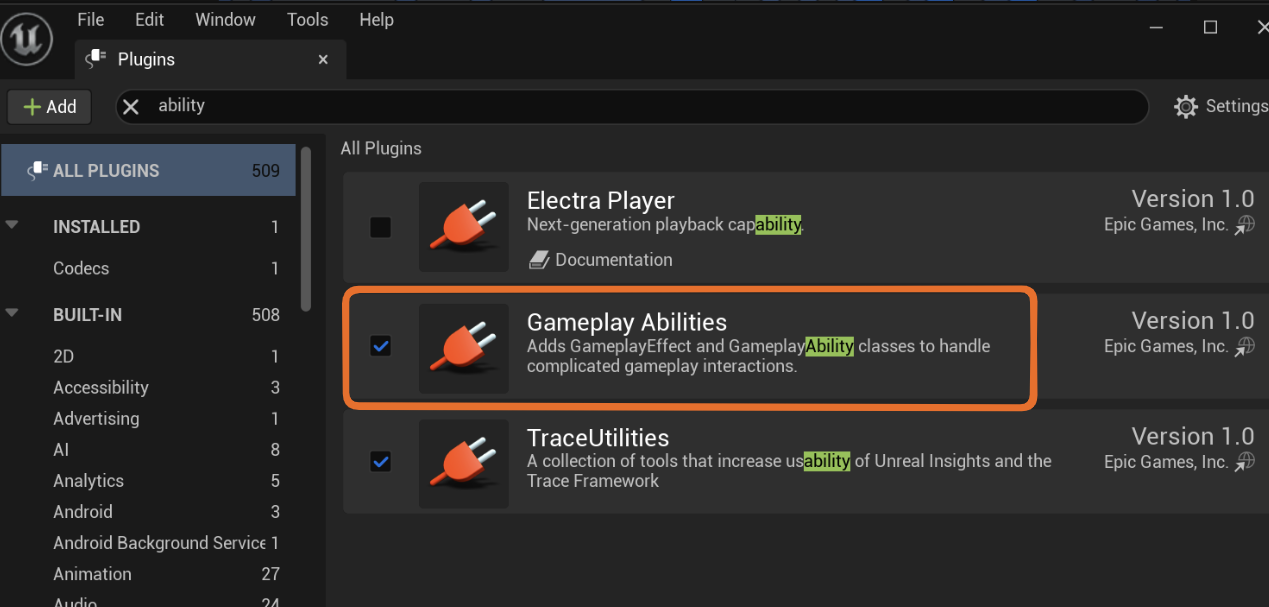
Task: Disable the Gameplay Abilities plugin checkbox
Action: pyautogui.click(x=380, y=346)
